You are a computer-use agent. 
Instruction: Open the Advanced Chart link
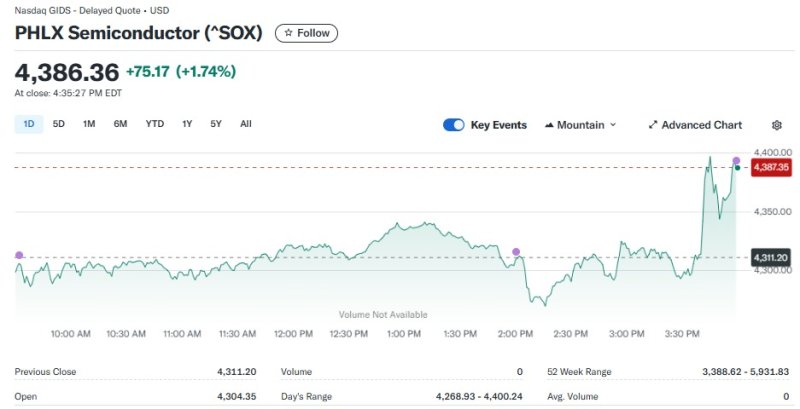(x=702, y=125)
